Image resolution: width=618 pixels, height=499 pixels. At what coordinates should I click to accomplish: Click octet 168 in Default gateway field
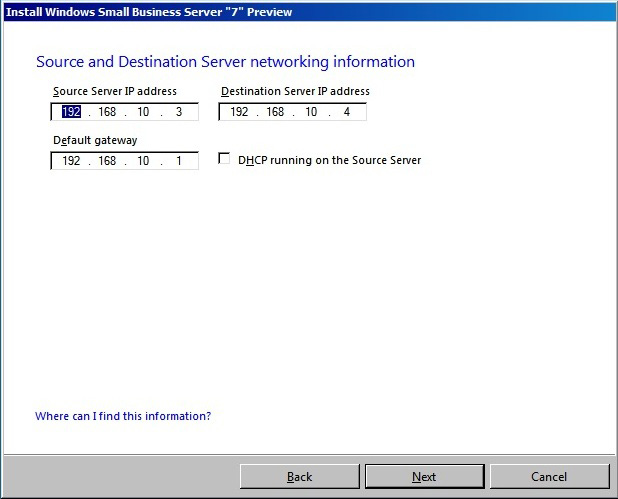pyautogui.click(x=107, y=160)
